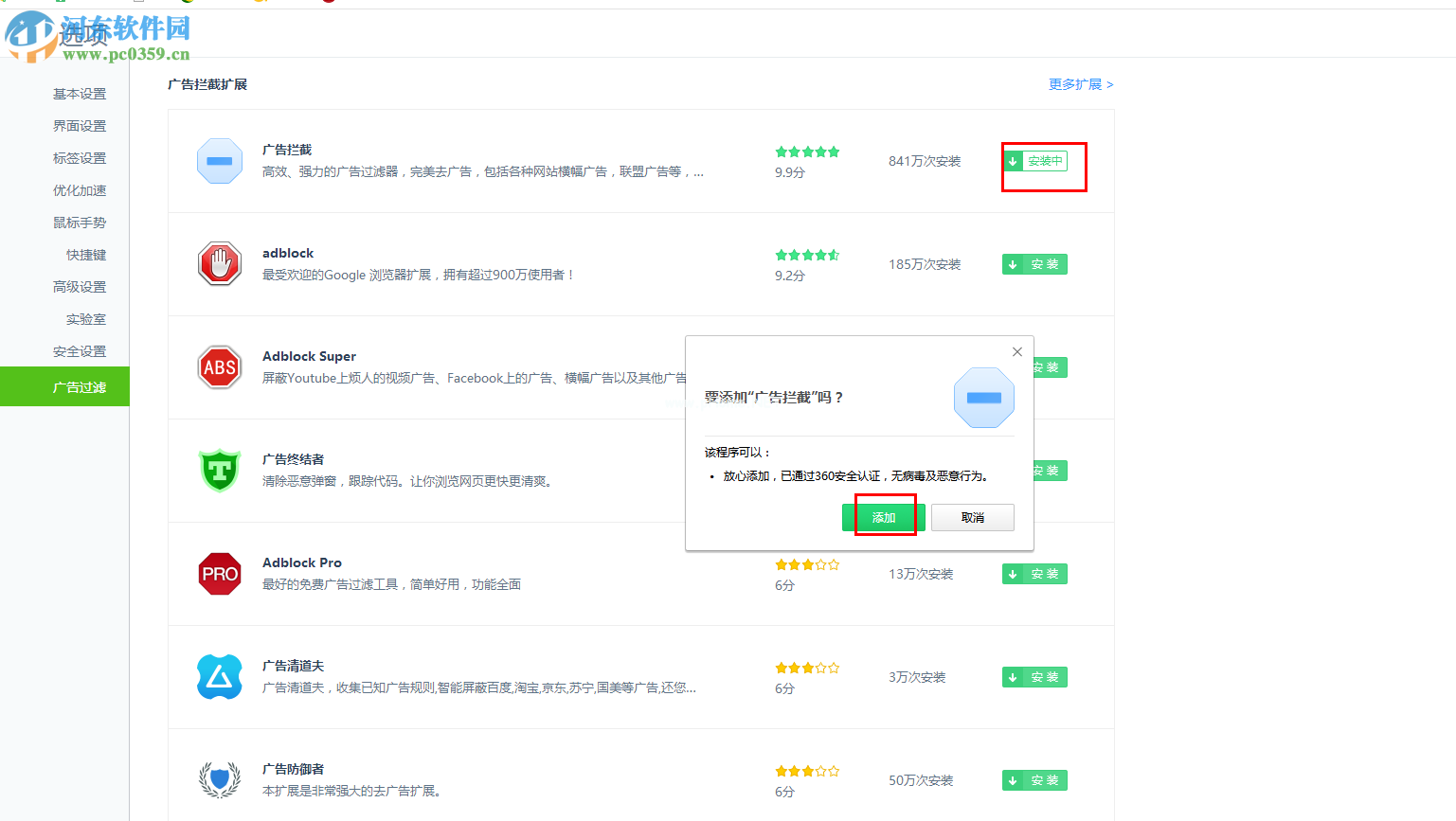Open 快捷键 in the sidebar
This screenshot has height=821, width=1456.
(86, 255)
